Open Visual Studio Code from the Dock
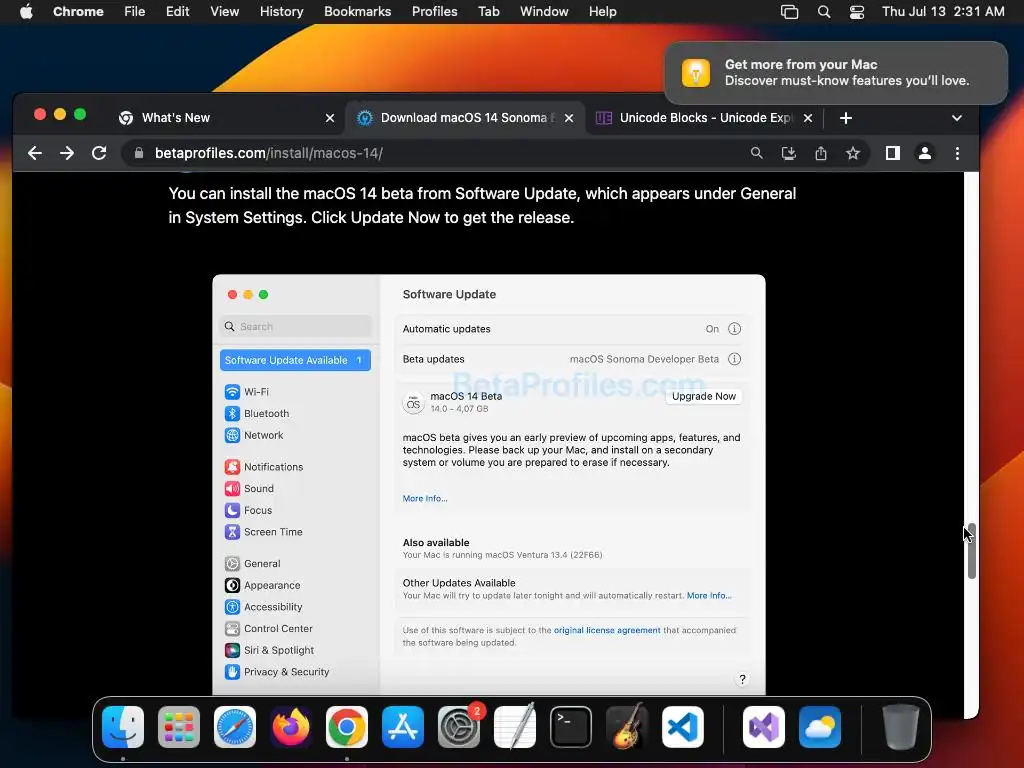 coord(682,727)
